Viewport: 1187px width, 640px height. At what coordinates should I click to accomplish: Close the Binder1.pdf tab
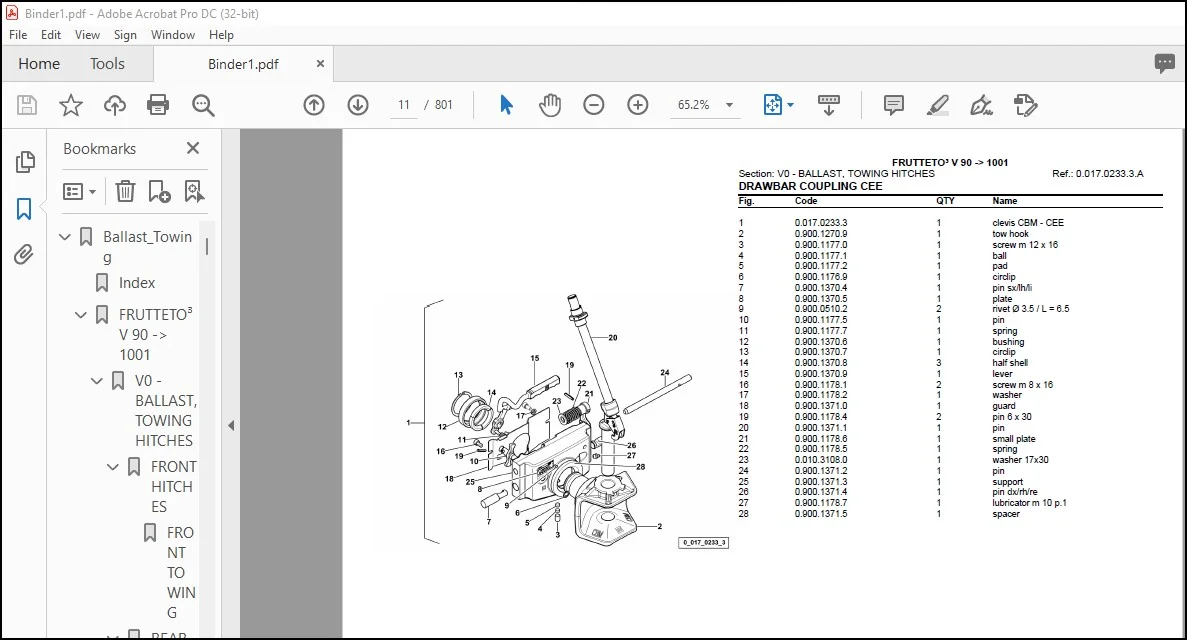click(320, 64)
